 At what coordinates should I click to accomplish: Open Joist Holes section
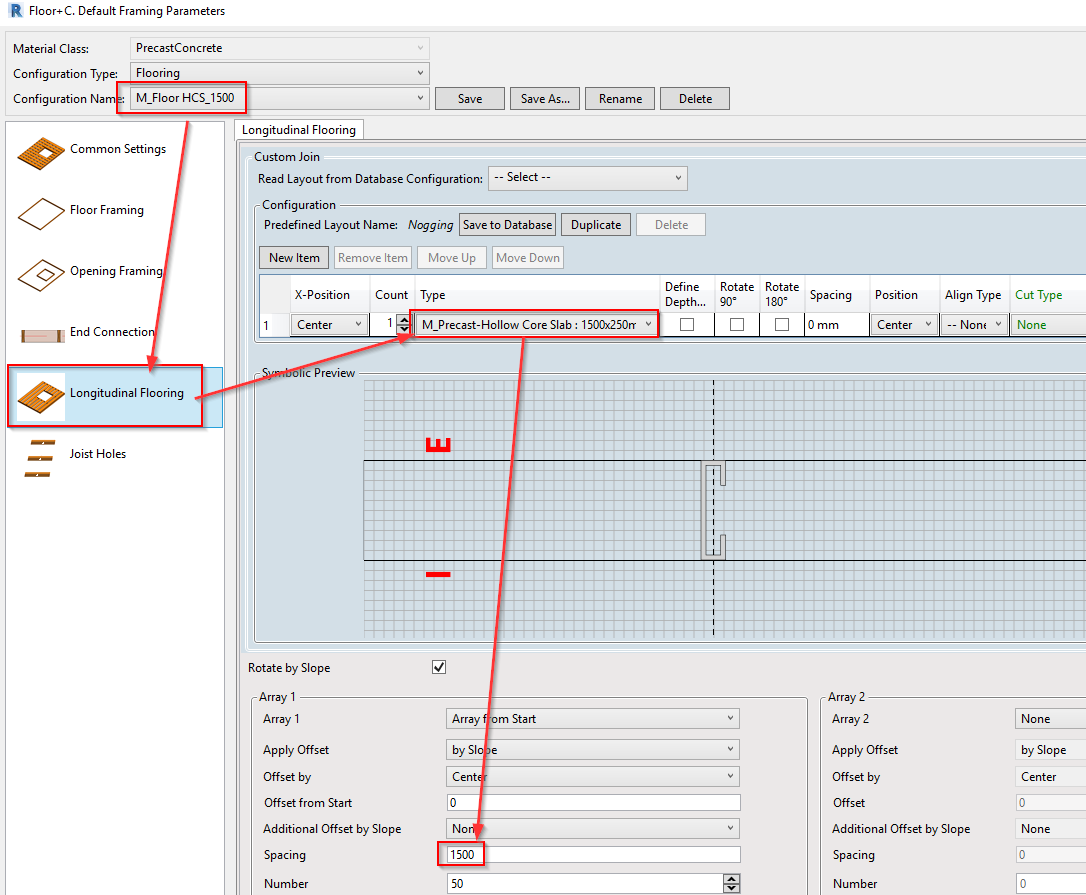(x=115, y=458)
